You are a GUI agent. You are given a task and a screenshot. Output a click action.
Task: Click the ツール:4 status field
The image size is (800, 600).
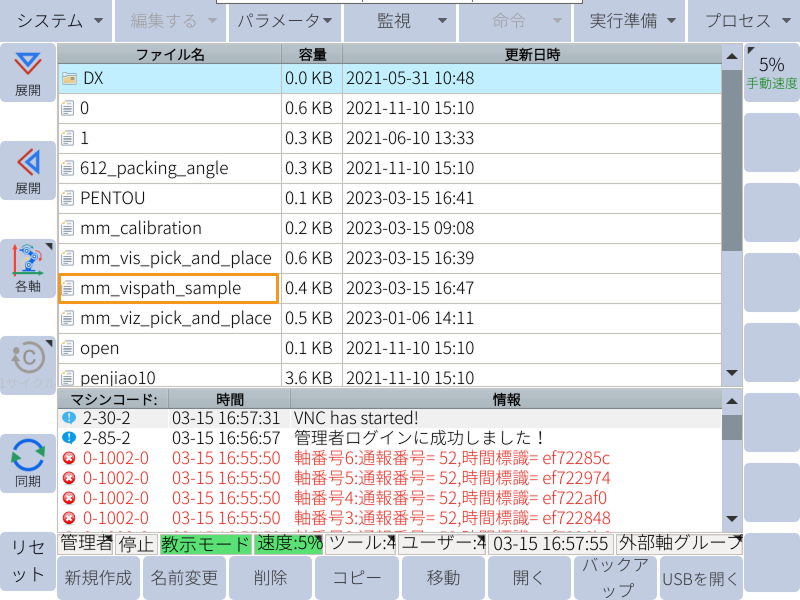361,544
